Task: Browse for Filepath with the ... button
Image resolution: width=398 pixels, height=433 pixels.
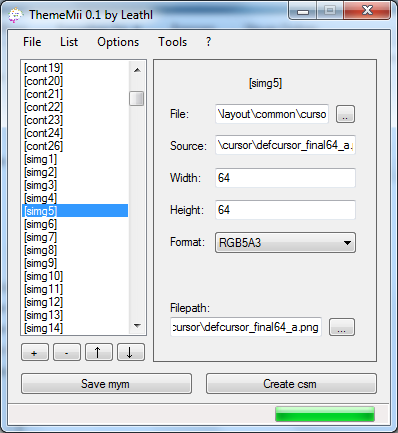Action: [342, 327]
